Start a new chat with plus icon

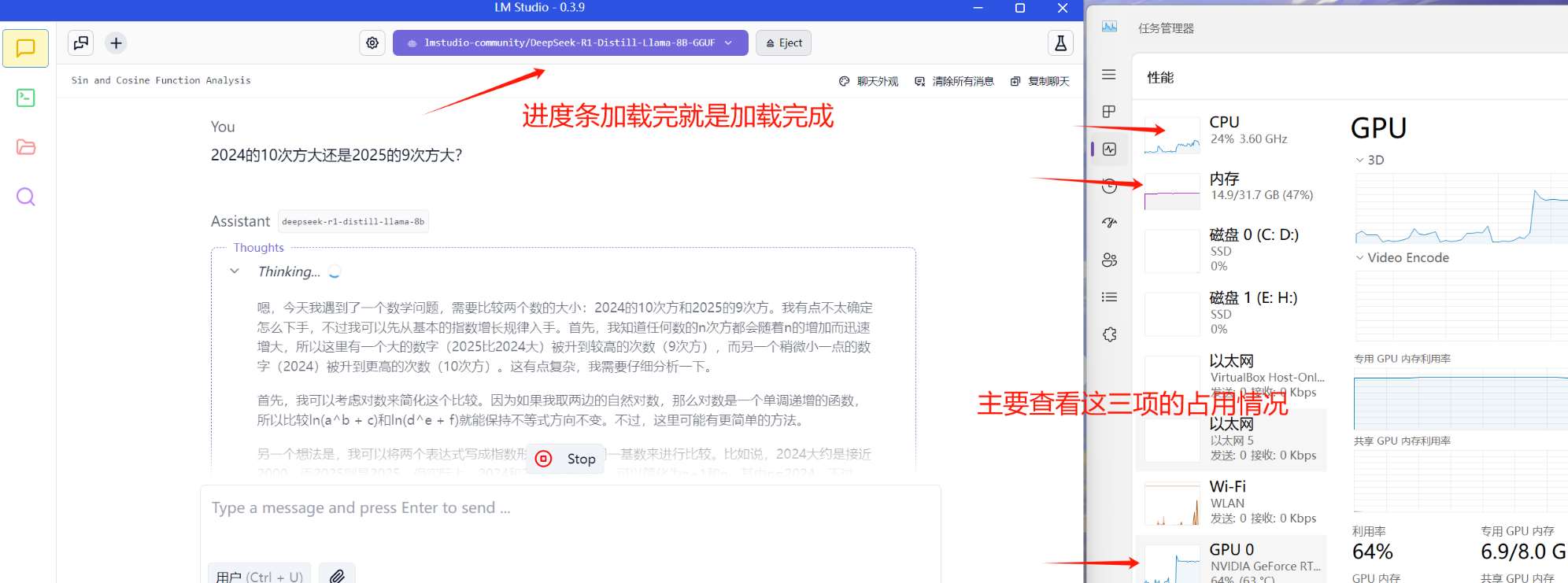116,43
